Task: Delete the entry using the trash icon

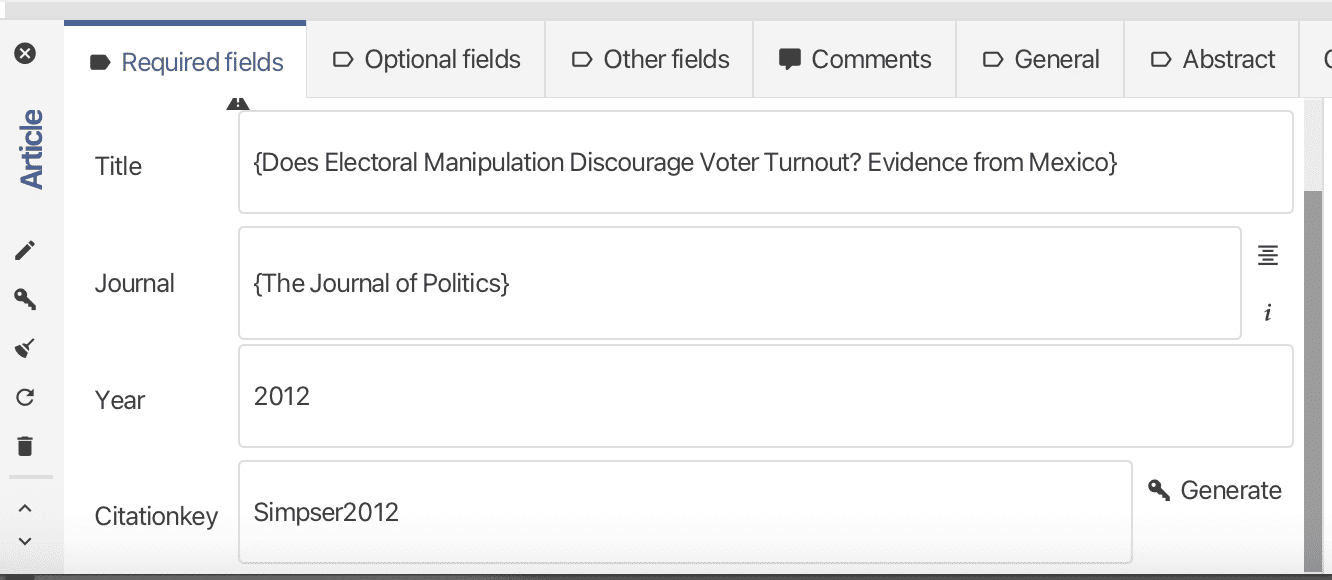Action: click(x=26, y=446)
